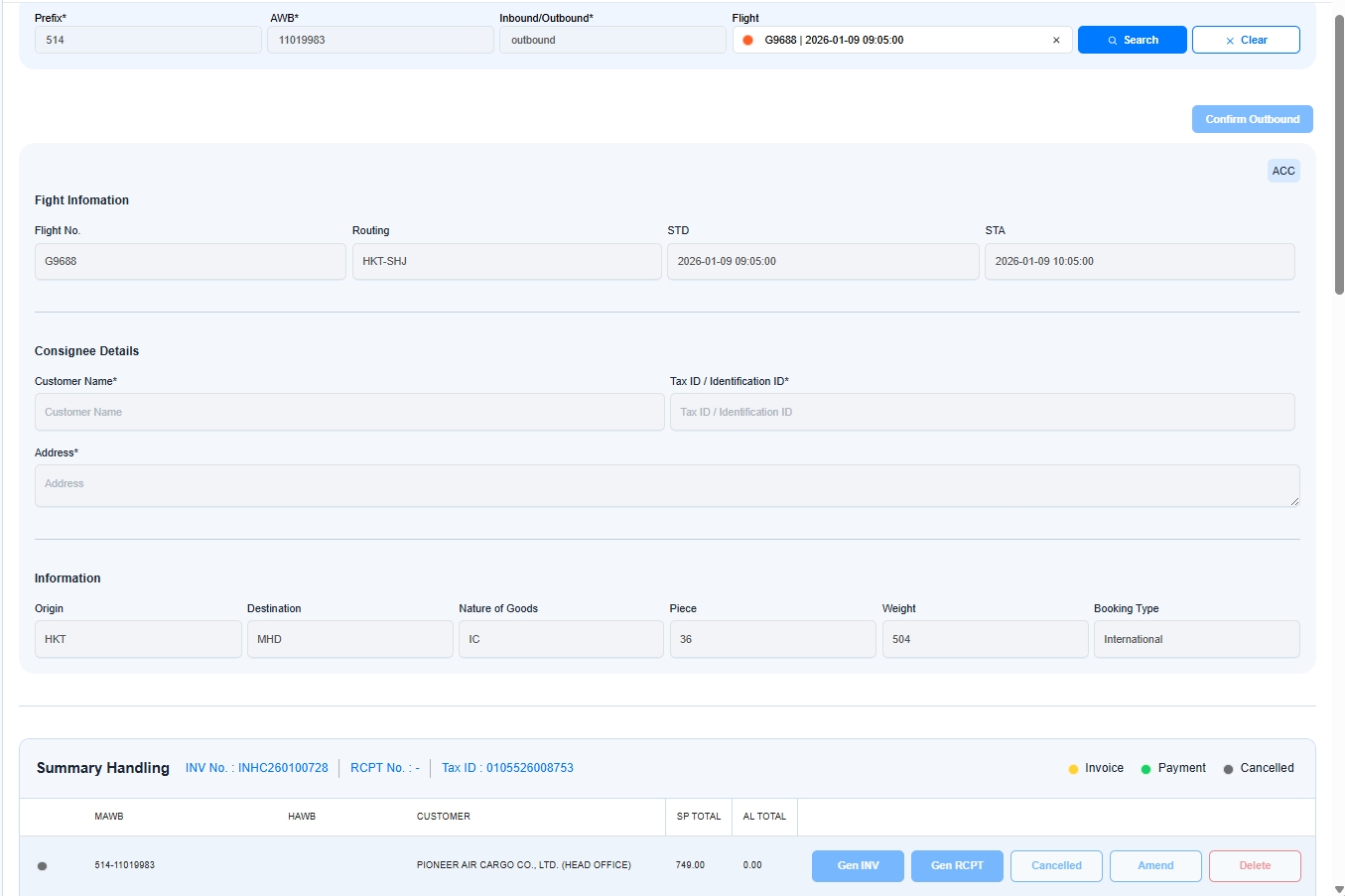Click the Gen INV button

point(858,865)
